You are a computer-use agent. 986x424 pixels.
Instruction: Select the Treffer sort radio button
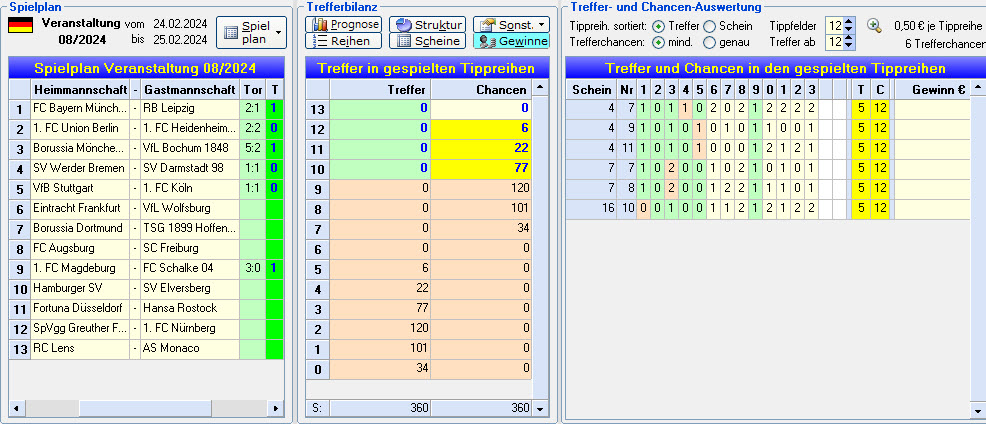pos(658,26)
